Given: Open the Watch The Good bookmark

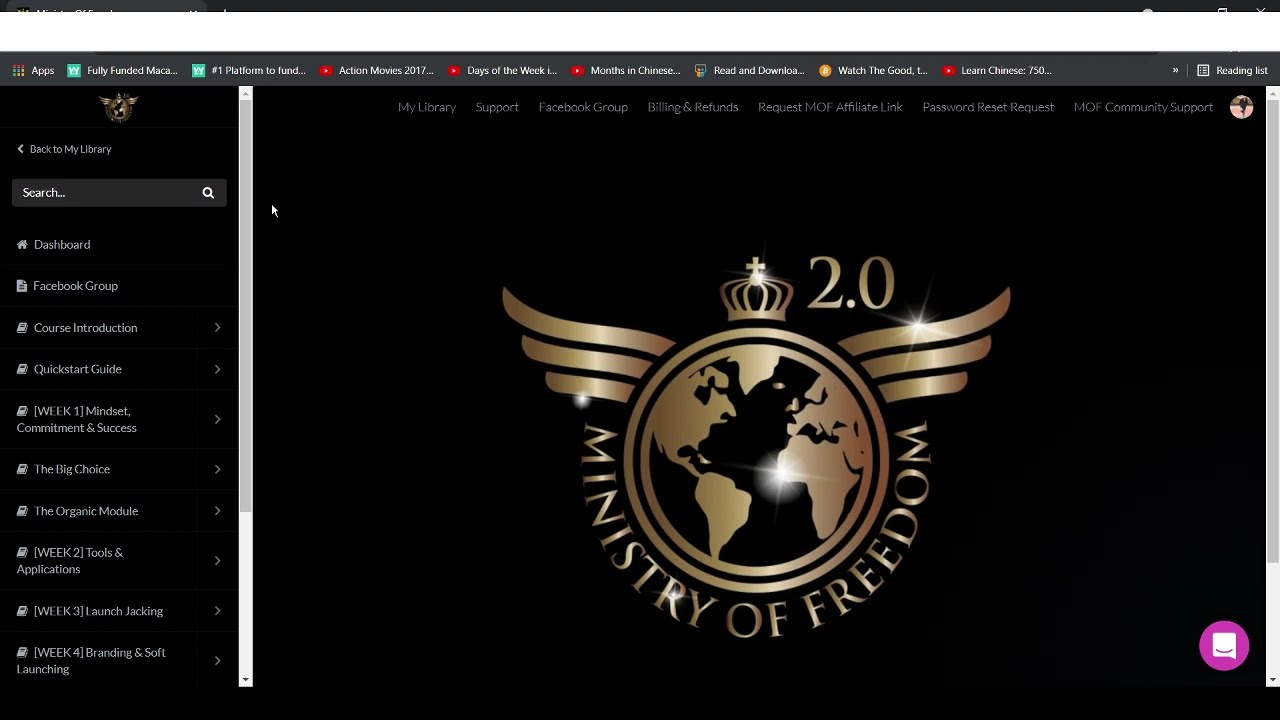Looking at the screenshot, I should 873,70.
